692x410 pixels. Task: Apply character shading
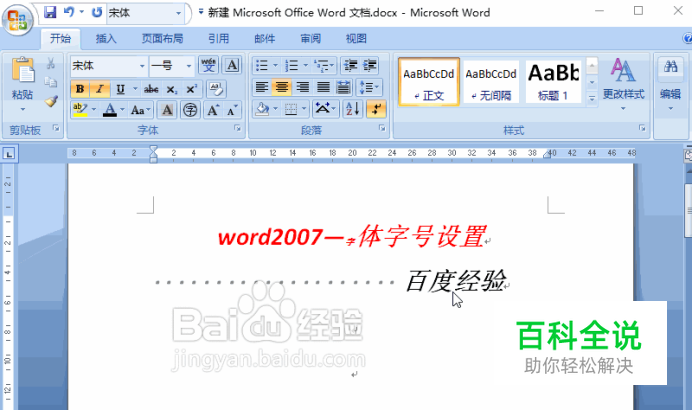[167, 110]
